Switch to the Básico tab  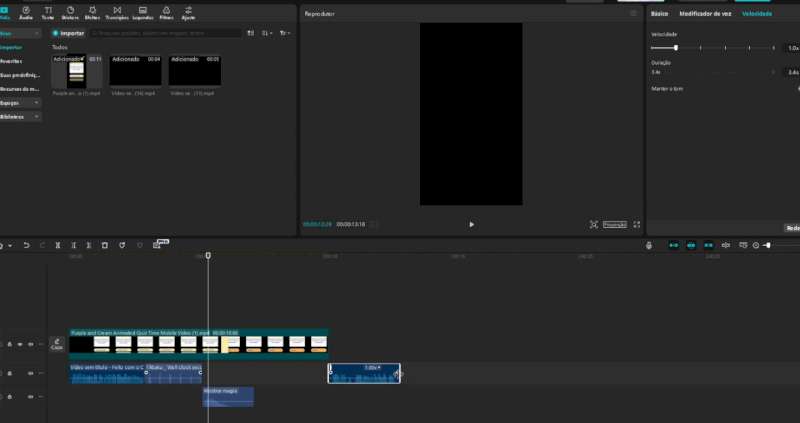tap(659, 14)
